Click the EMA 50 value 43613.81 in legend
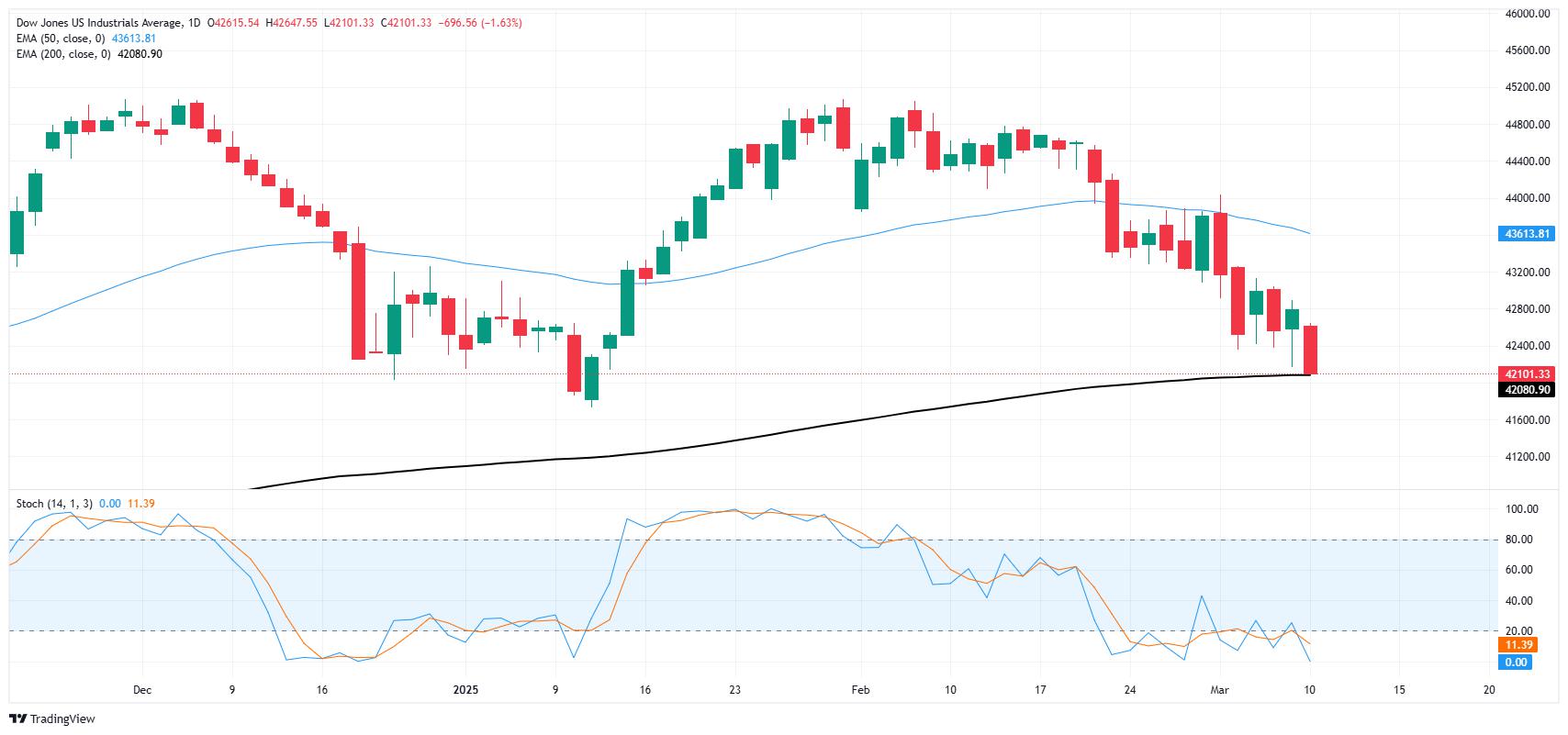 pyautogui.click(x=134, y=39)
